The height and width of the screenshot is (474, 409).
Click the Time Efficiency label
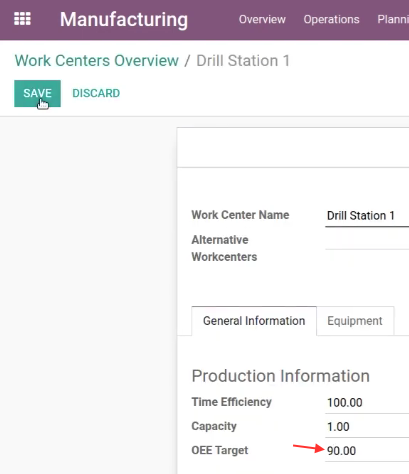(x=232, y=402)
